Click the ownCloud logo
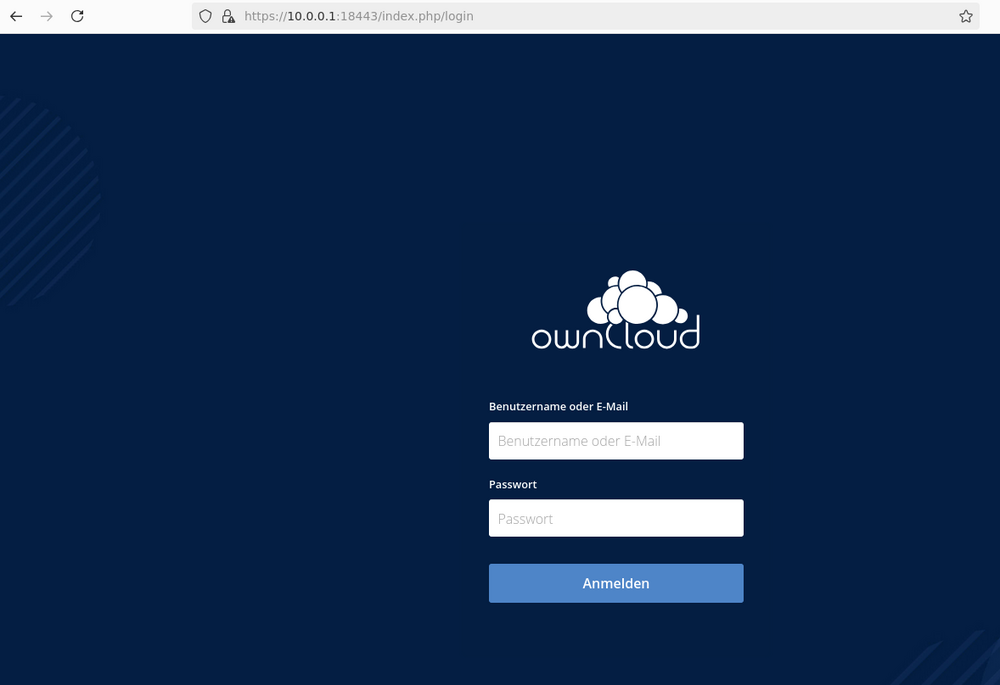The image size is (1000, 685). coord(616,310)
